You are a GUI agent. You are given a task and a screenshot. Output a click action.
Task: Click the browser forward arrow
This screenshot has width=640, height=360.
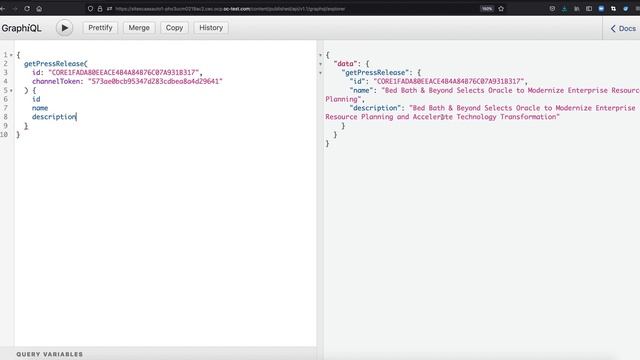[x=15, y=9]
